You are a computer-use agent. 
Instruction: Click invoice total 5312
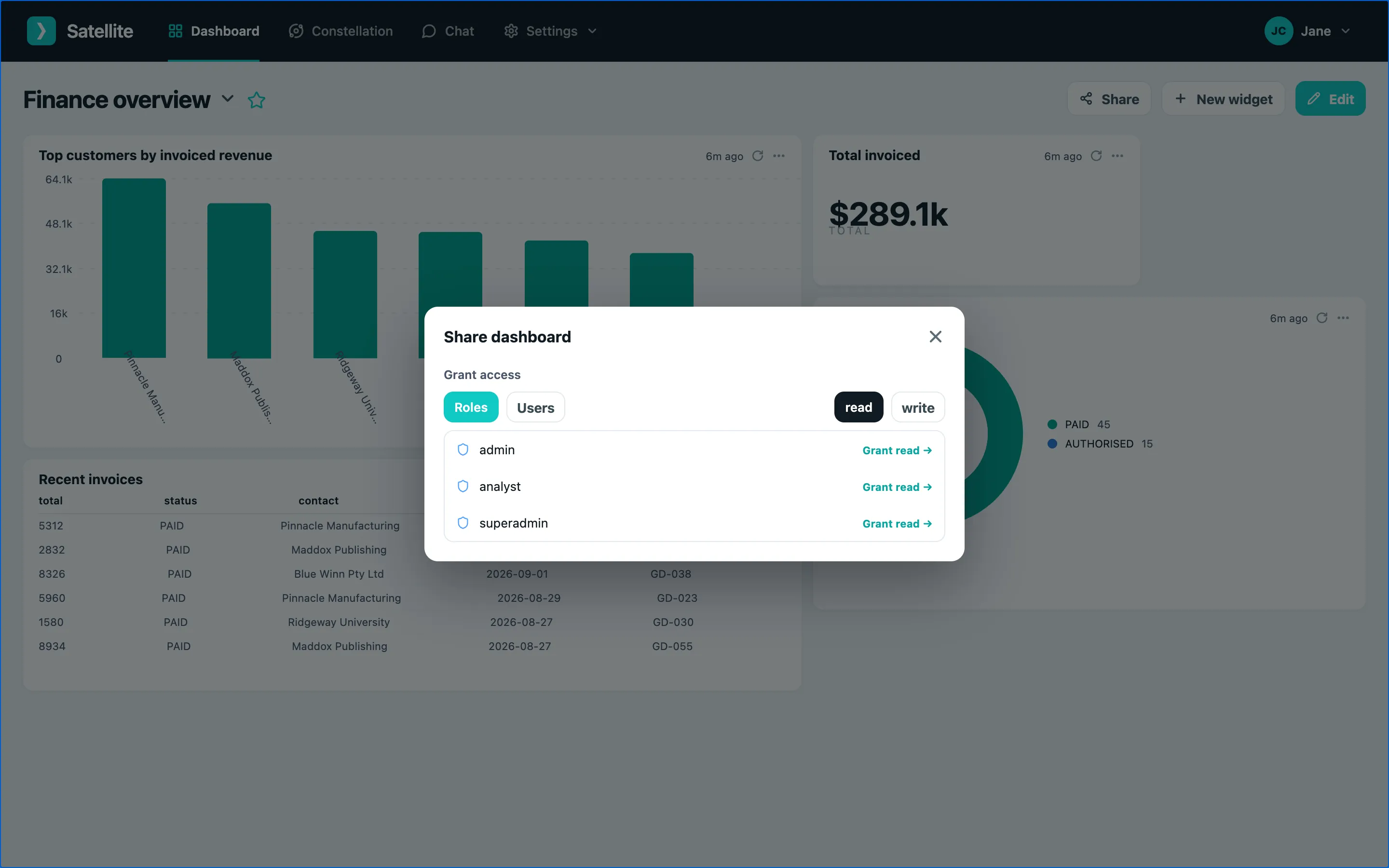(51, 526)
